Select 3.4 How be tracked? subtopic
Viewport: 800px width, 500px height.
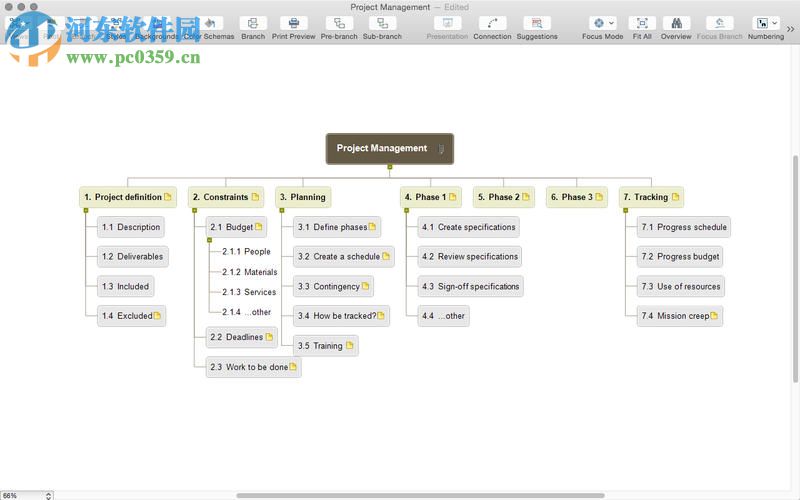tap(341, 316)
